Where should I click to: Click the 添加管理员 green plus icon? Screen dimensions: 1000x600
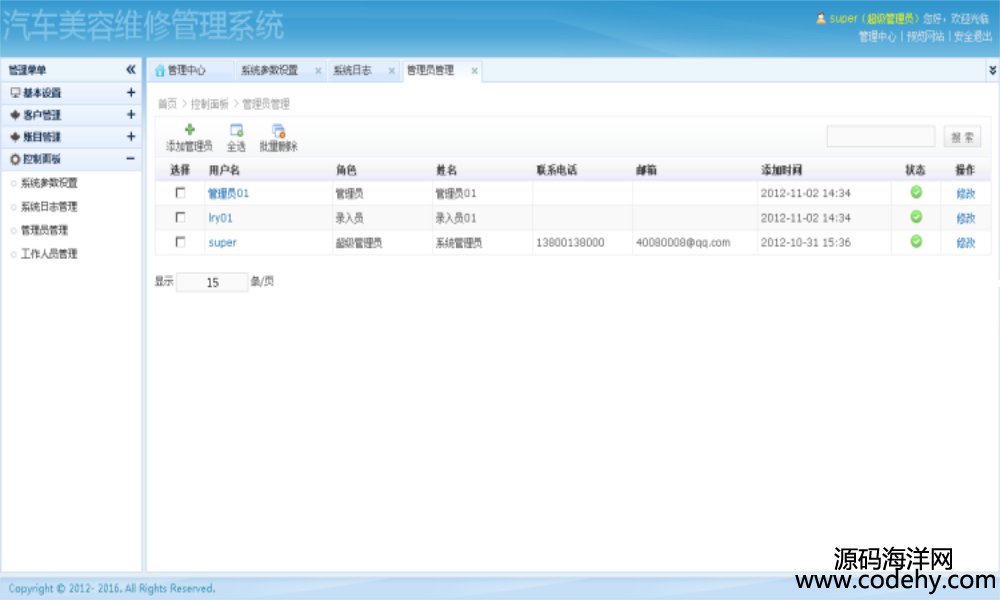tap(189, 130)
